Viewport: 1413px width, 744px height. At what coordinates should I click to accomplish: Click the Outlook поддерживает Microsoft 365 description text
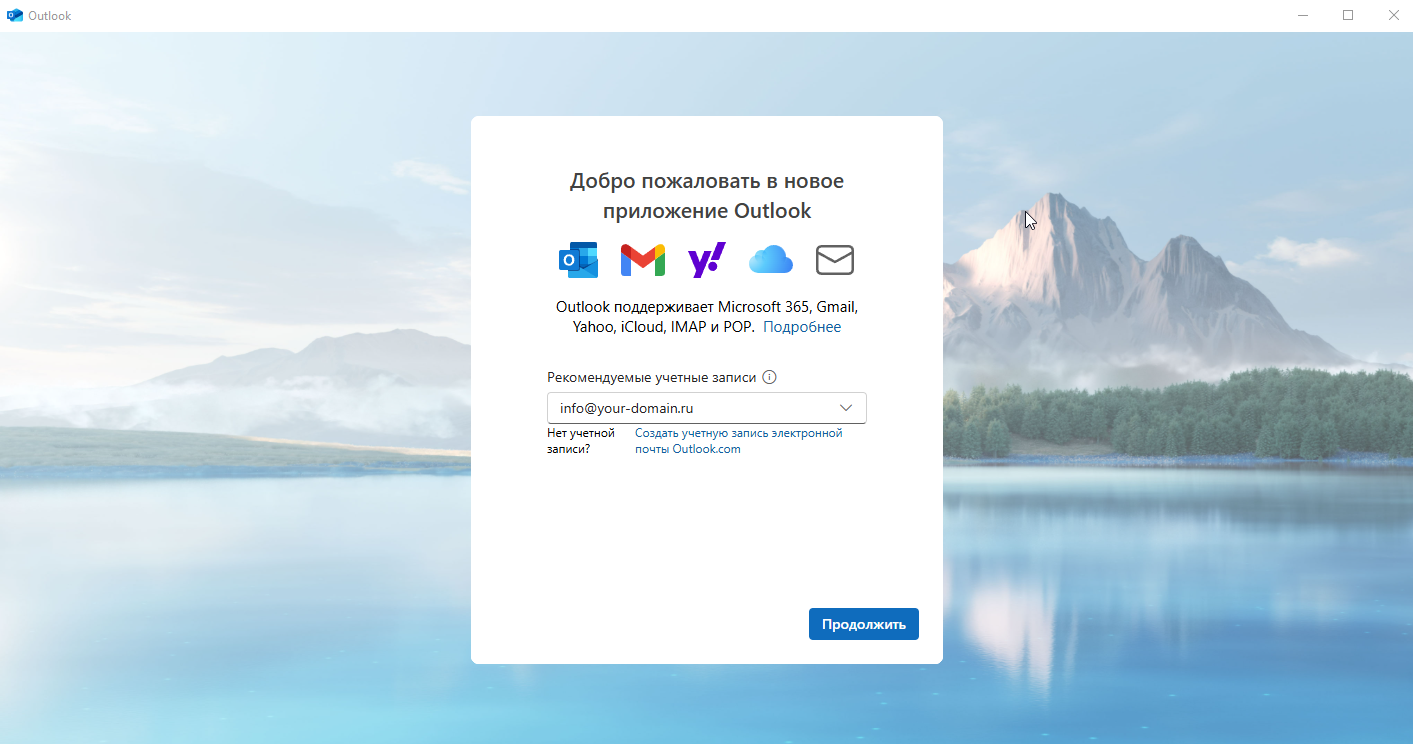[707, 317]
